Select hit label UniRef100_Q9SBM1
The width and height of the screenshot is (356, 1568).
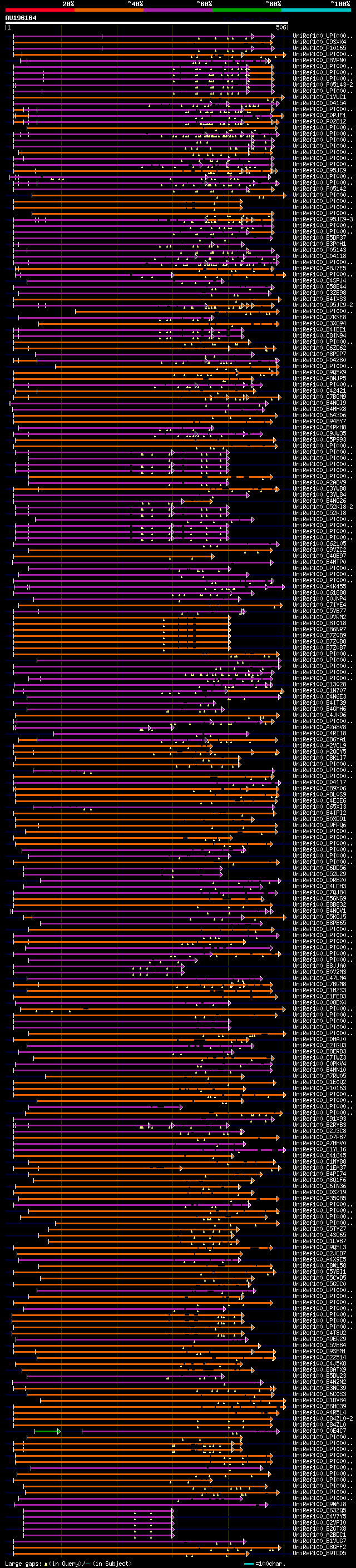coord(319,1351)
